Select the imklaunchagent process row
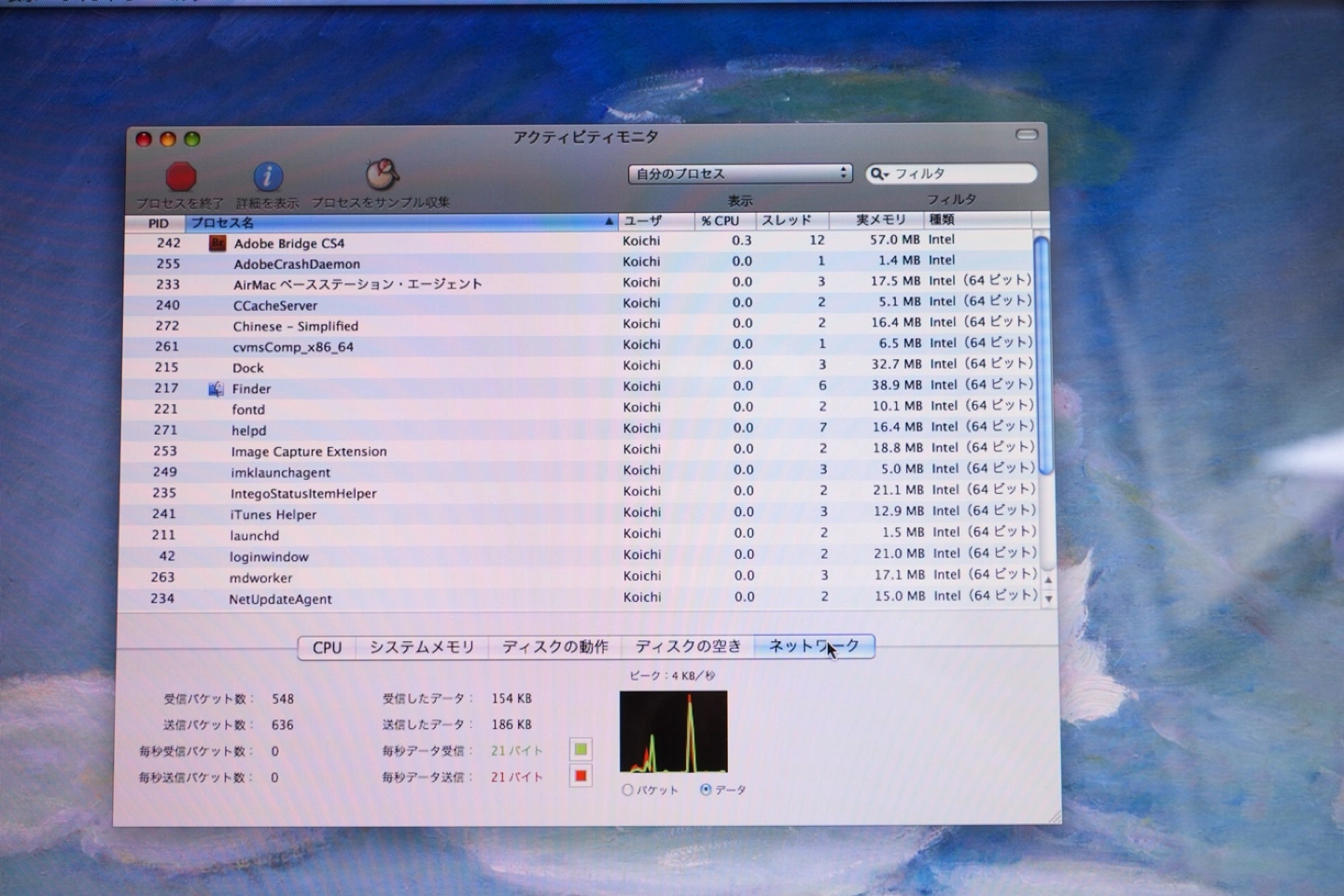Screen dimensions: 1344x896 pos(579,472)
